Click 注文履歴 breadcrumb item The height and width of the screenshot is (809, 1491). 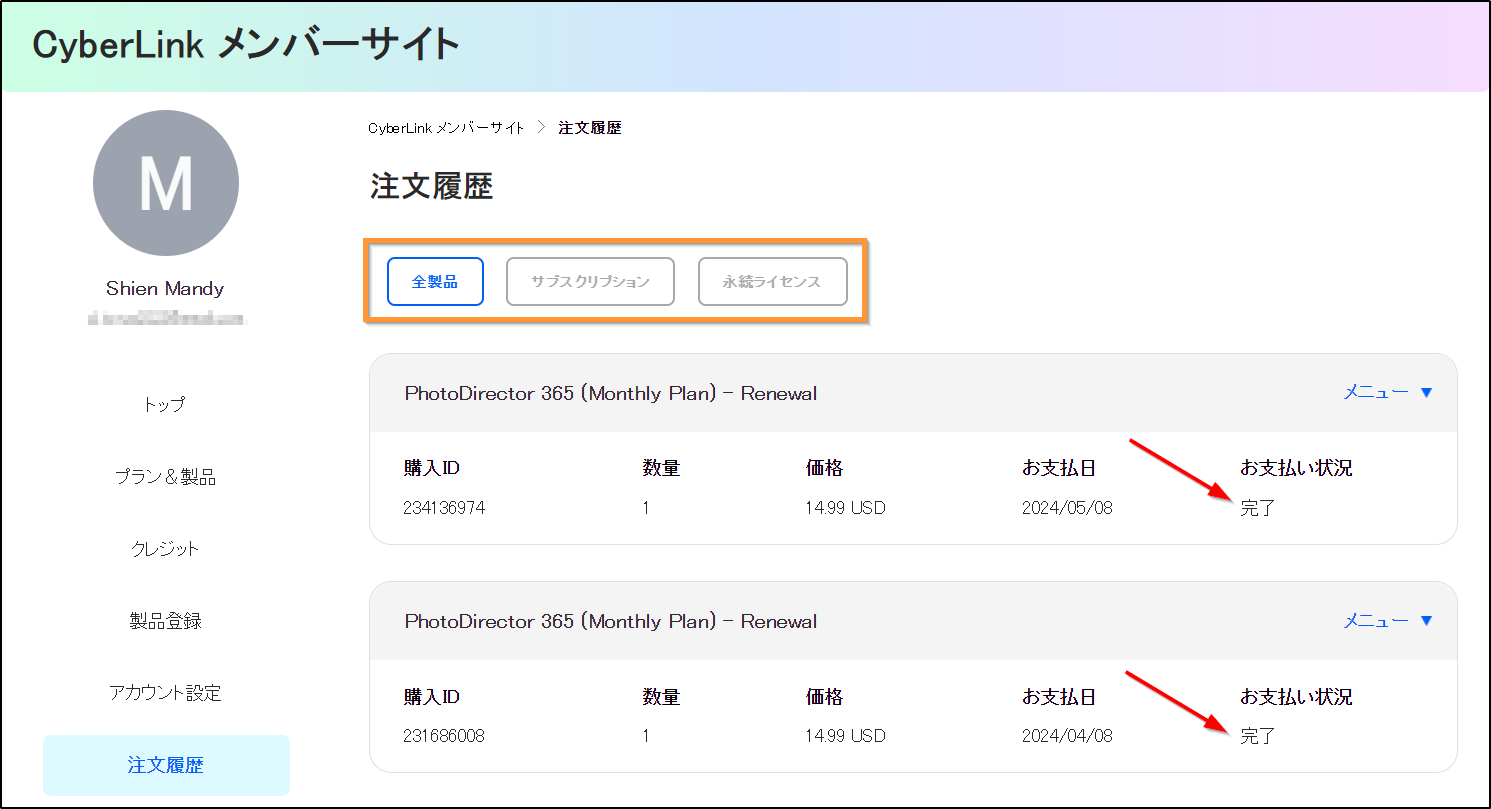click(590, 128)
